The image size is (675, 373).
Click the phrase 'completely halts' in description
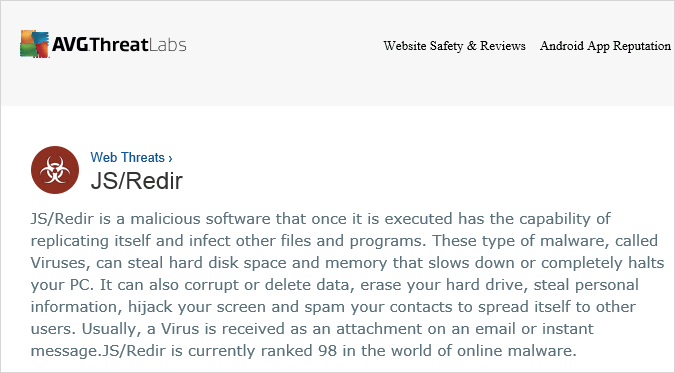coord(603,263)
